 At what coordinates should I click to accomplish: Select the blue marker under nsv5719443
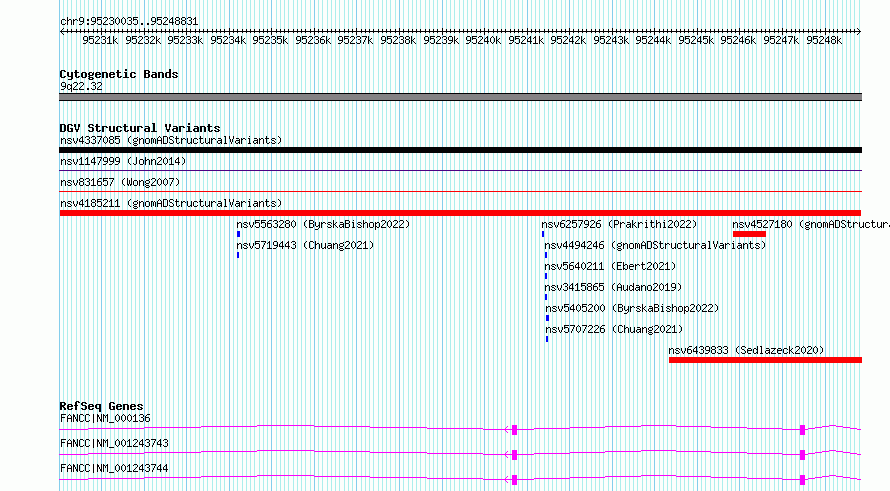tap(238, 255)
